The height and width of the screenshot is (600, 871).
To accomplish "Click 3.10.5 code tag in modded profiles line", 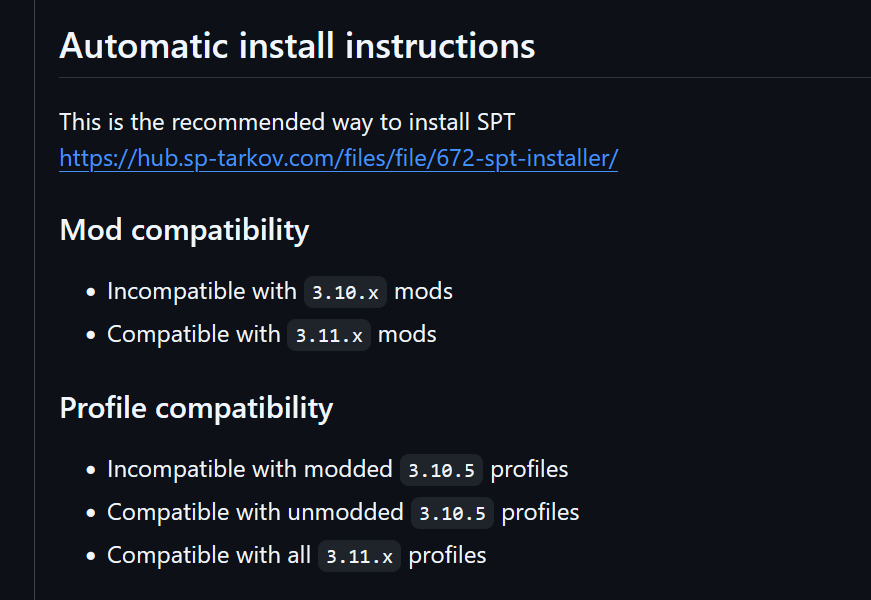I will [442, 471].
